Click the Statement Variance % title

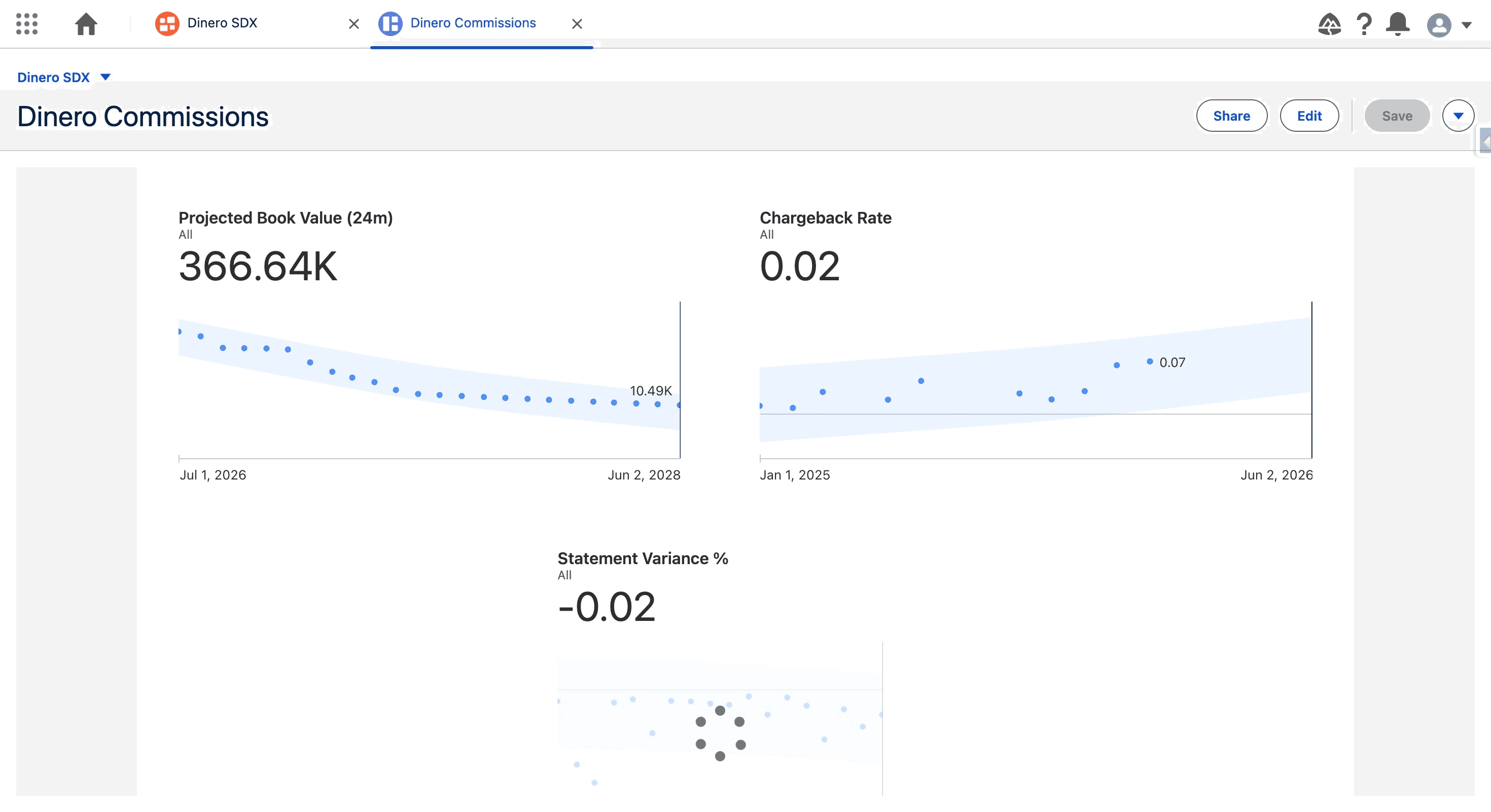643,559
